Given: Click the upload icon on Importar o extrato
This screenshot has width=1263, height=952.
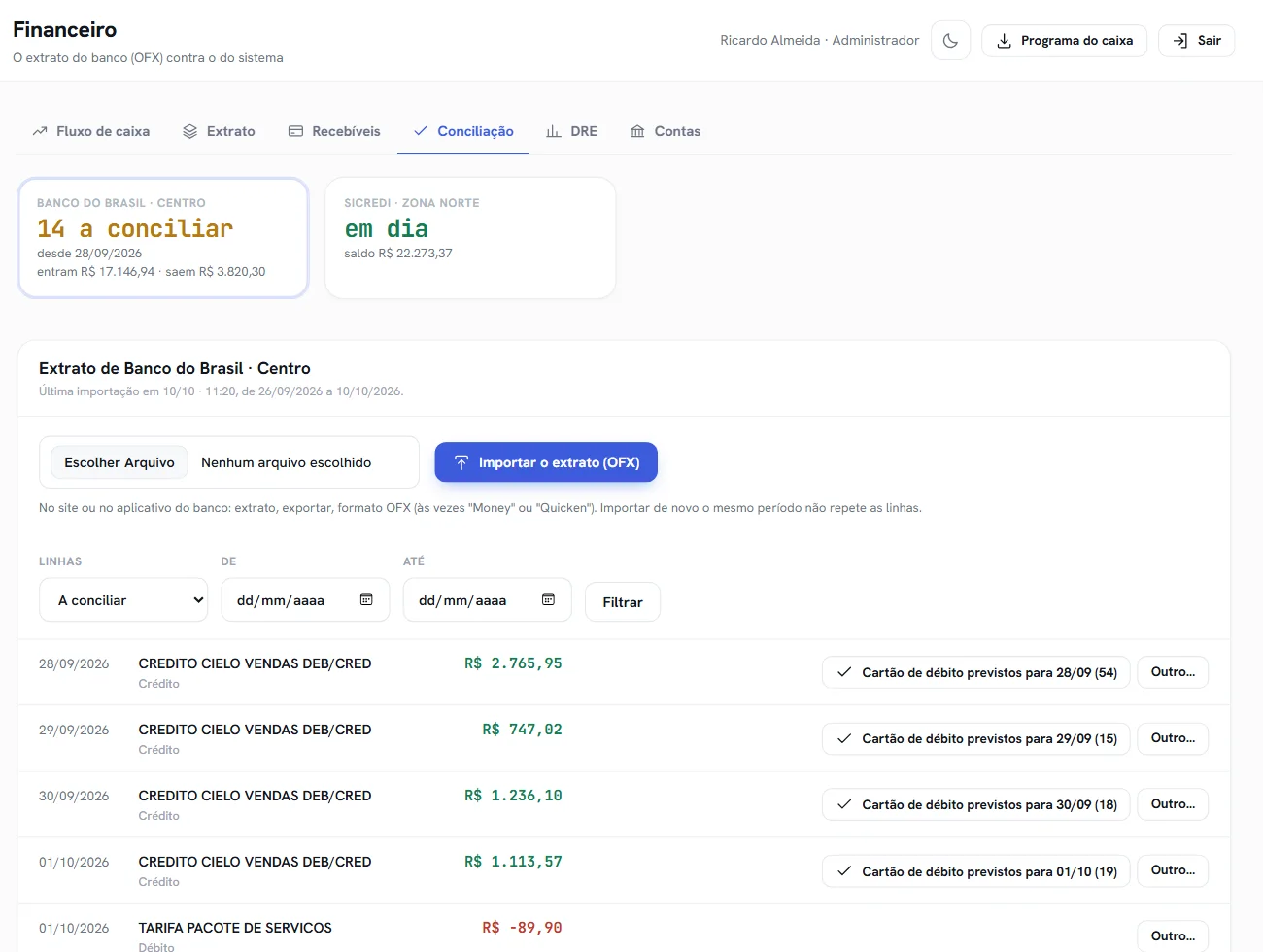Looking at the screenshot, I should (x=461, y=462).
